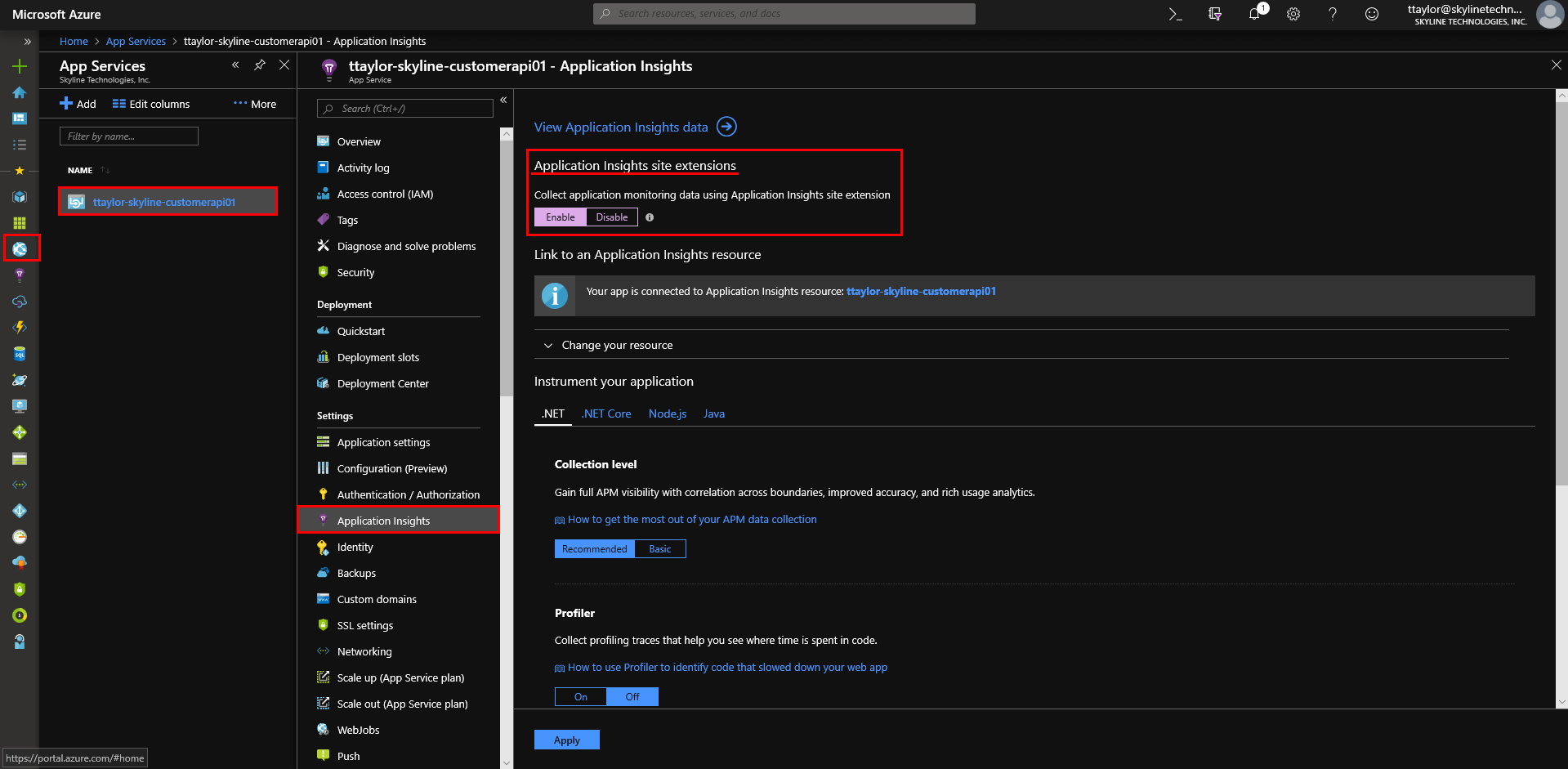The height and width of the screenshot is (769, 1568).
Task: Click resource menu Search (Ctrl+/) box
Action: pyautogui.click(x=405, y=108)
